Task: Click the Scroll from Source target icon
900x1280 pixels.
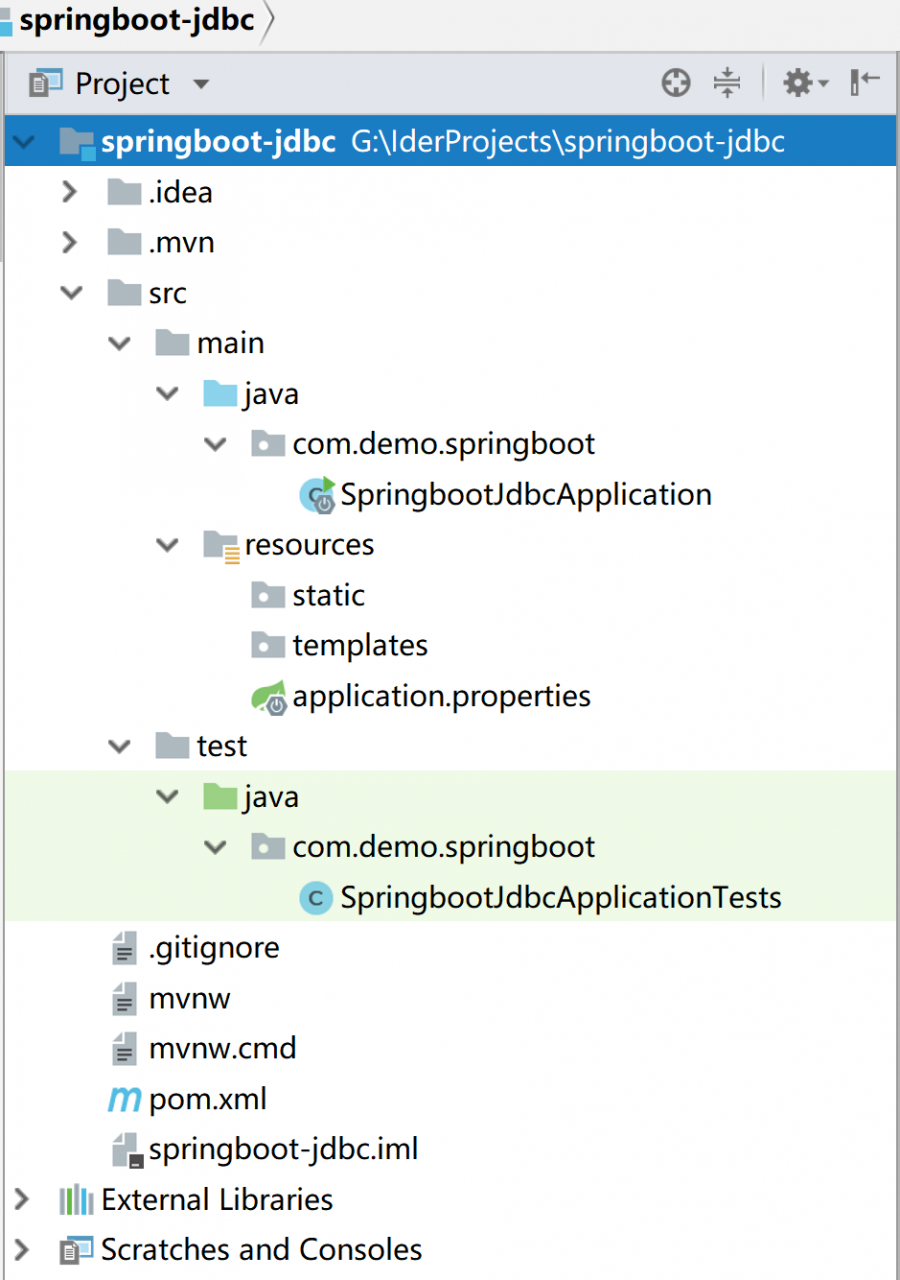Action: pos(676,83)
